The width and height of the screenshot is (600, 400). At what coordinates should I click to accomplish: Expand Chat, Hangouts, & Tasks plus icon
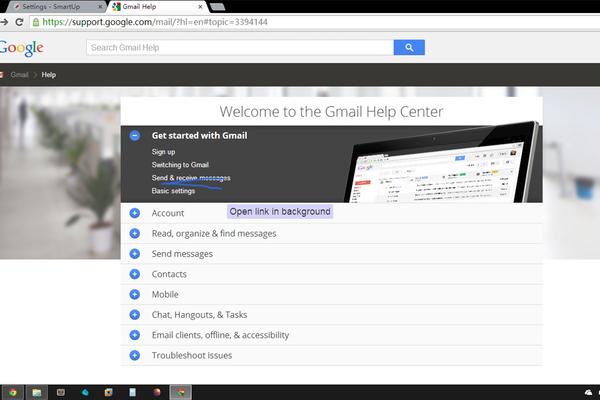pos(135,315)
